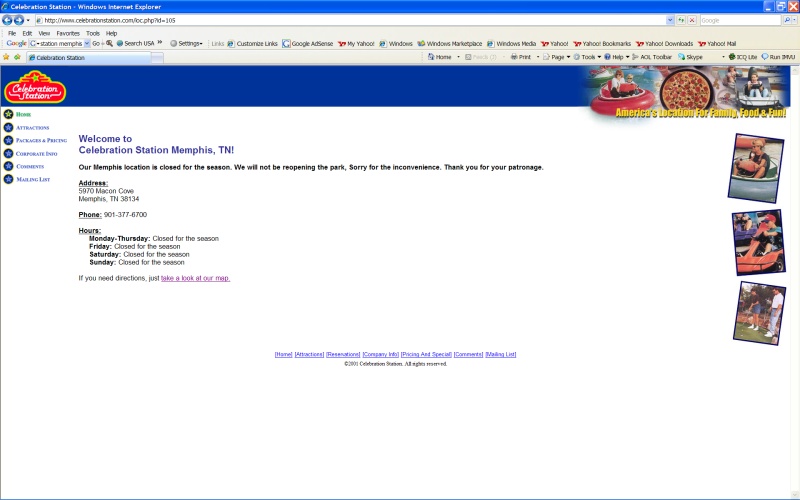Click the Celebration Station logo
800x500 pixels.
click(x=35, y=87)
